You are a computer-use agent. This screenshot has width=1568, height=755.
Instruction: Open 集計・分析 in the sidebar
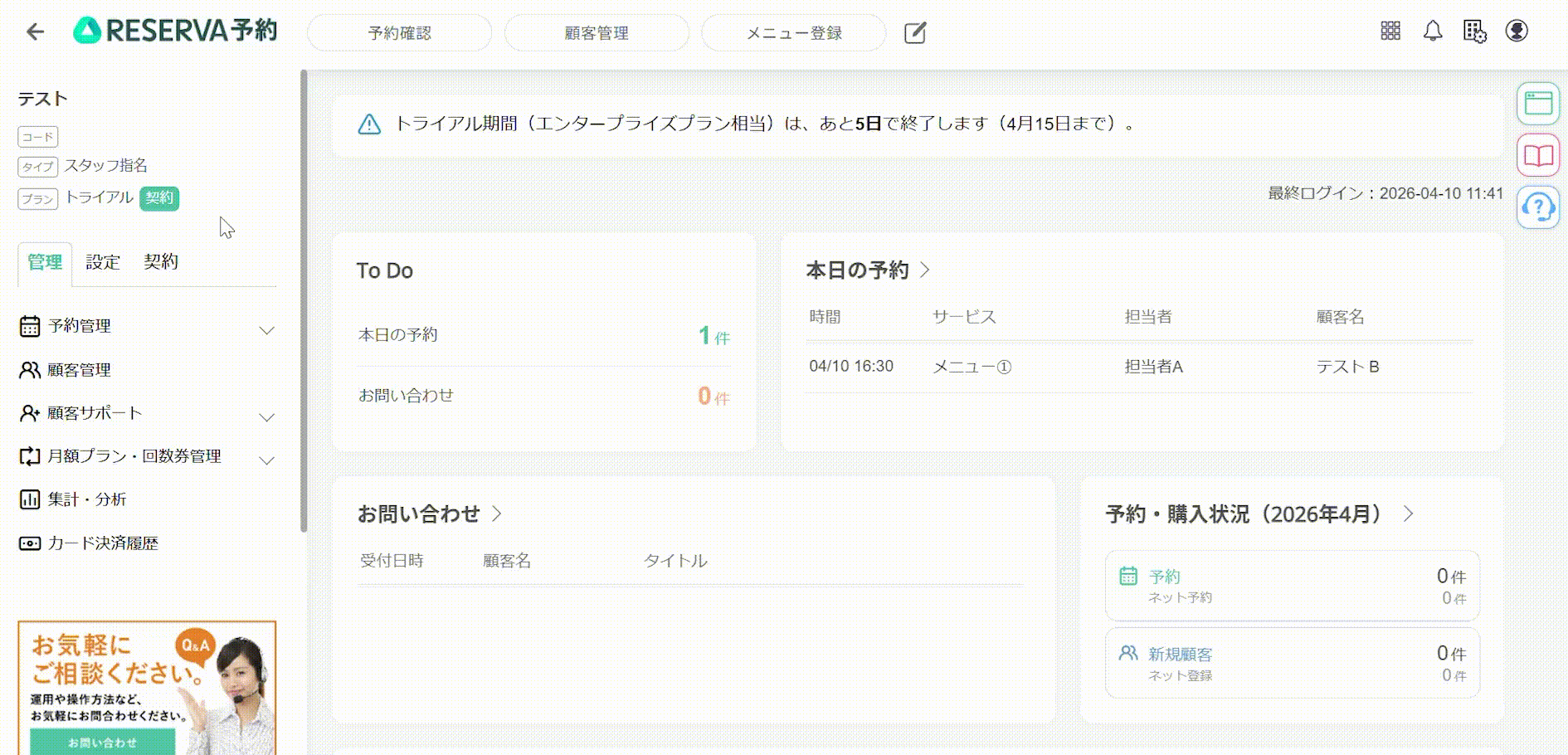87,499
